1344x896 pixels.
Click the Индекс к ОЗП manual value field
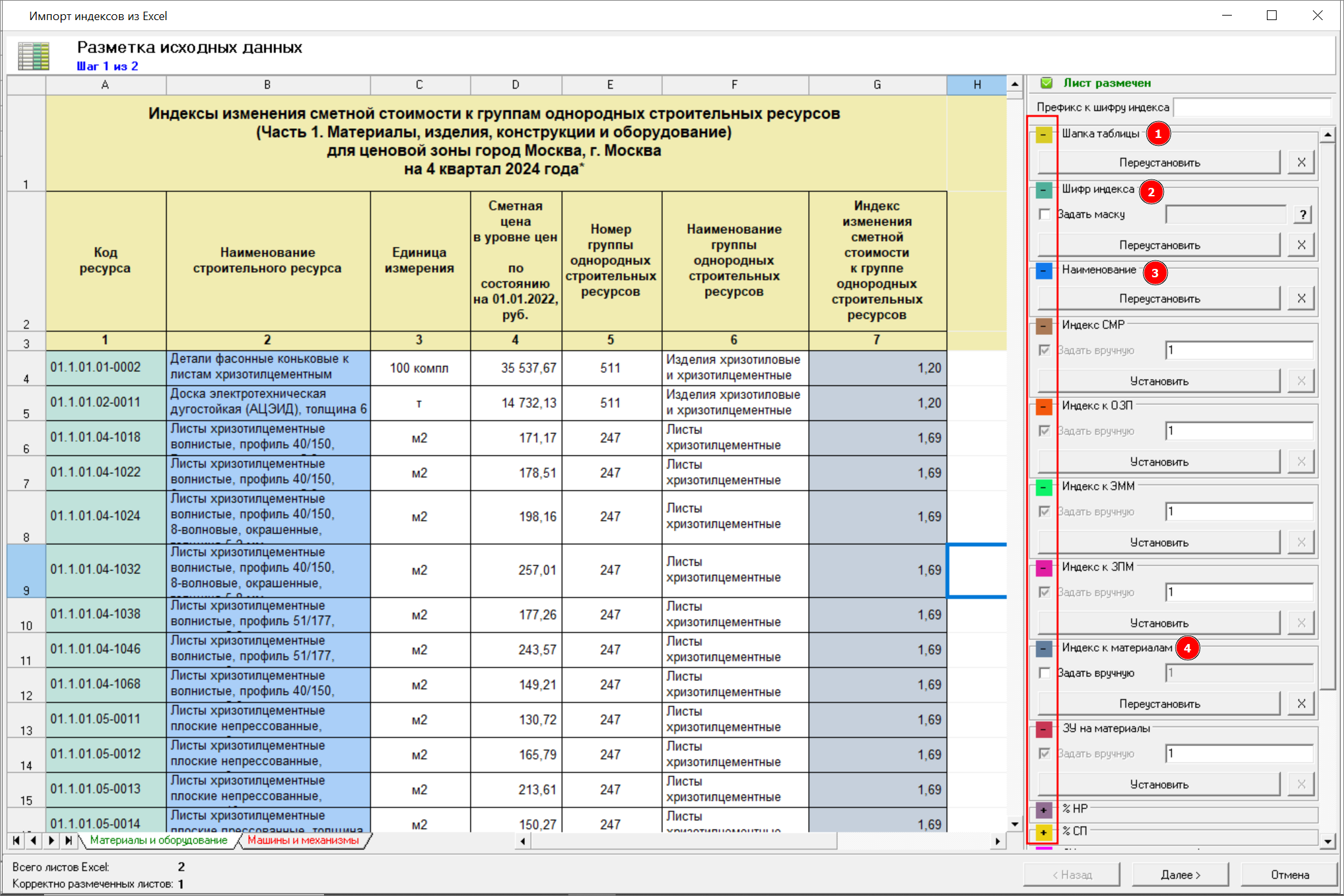point(1239,431)
